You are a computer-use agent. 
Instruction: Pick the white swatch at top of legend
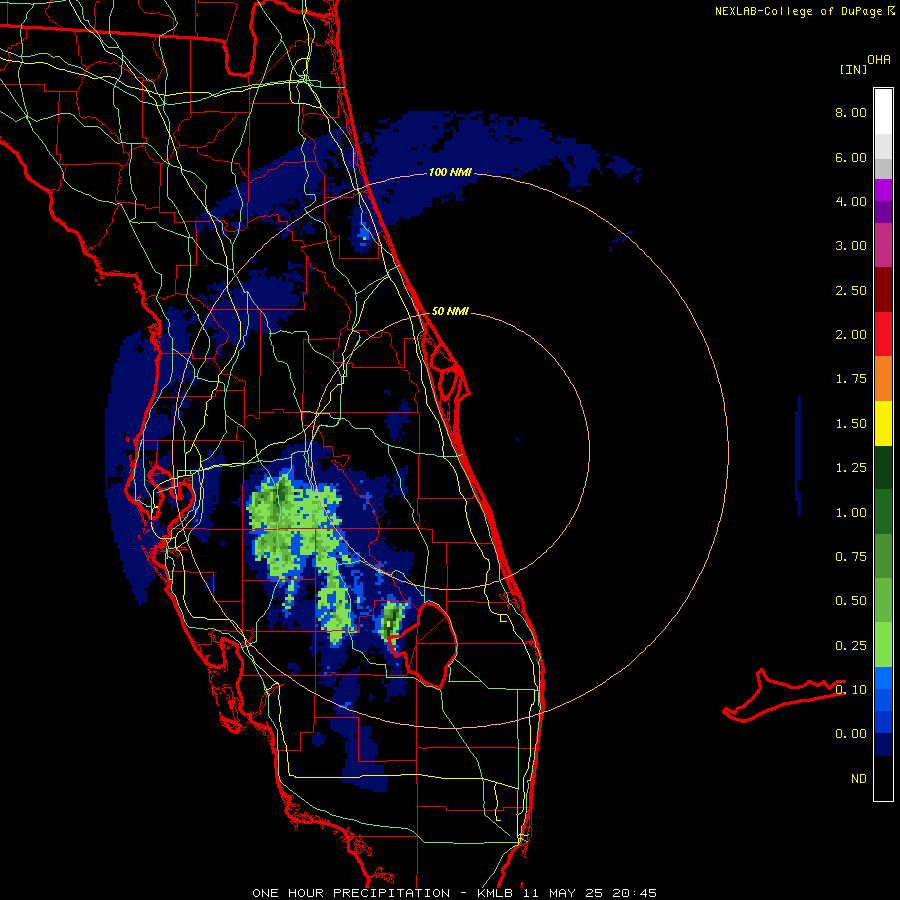[x=883, y=111]
